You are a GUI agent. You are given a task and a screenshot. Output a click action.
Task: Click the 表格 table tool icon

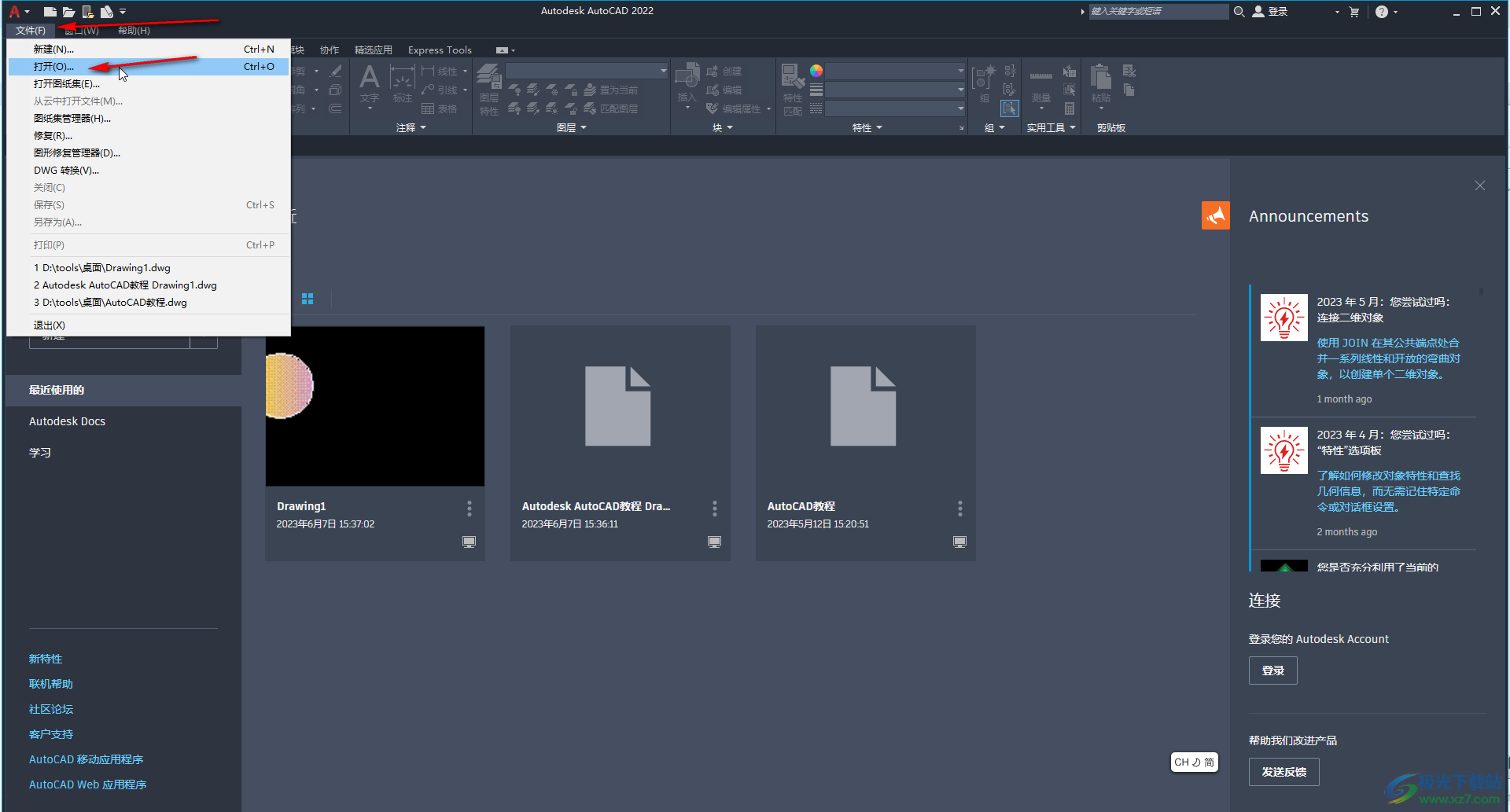439,109
